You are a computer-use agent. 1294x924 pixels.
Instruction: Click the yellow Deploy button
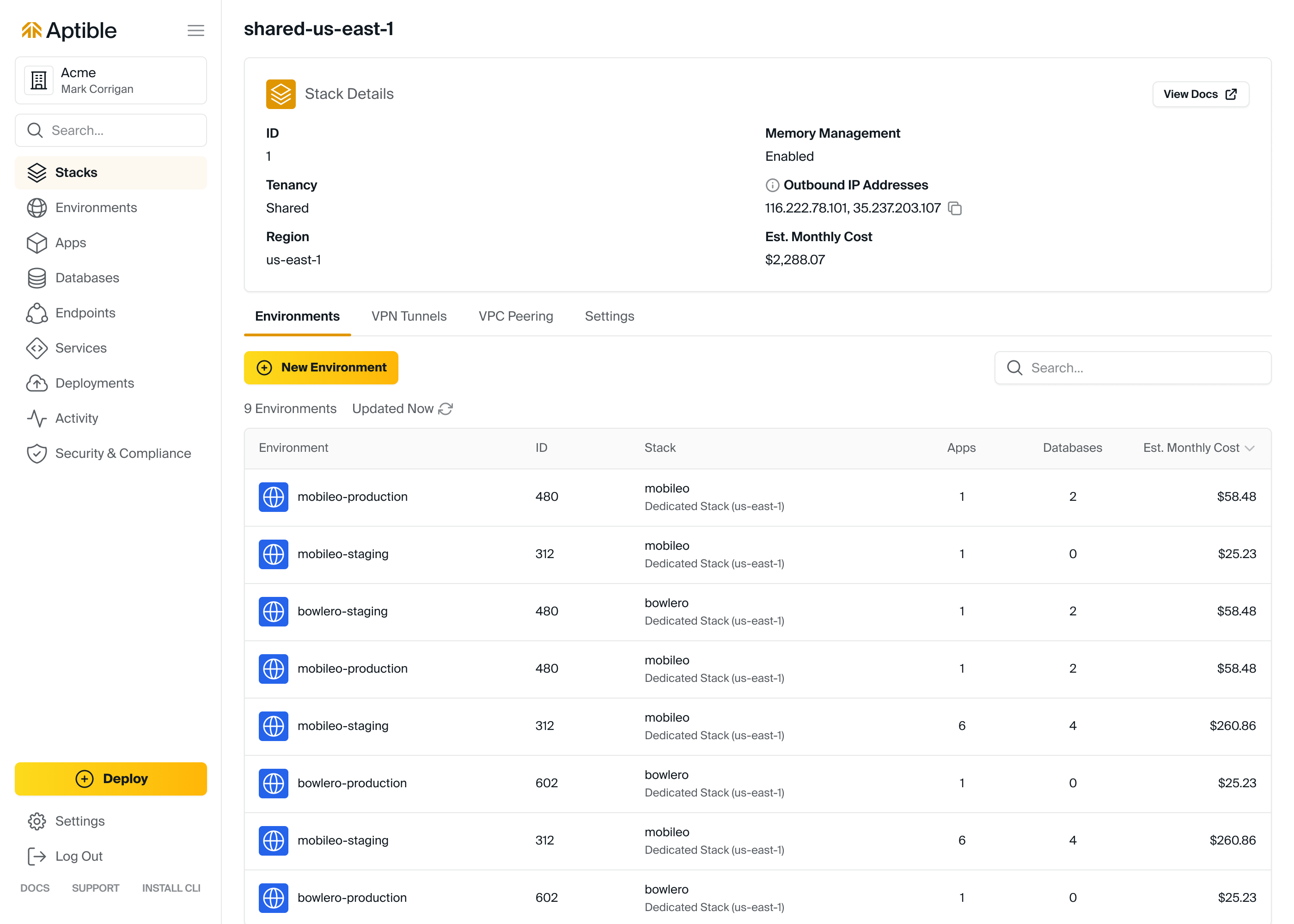[111, 778]
